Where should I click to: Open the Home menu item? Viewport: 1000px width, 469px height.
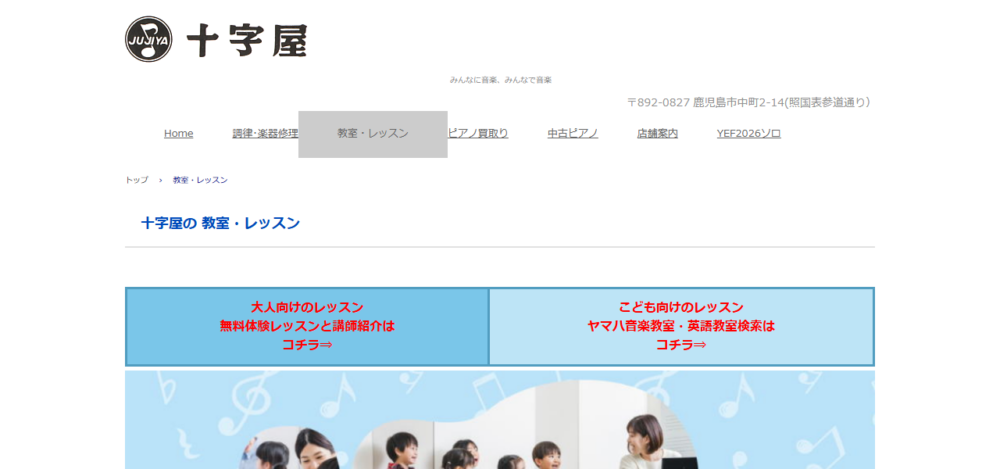[179, 133]
